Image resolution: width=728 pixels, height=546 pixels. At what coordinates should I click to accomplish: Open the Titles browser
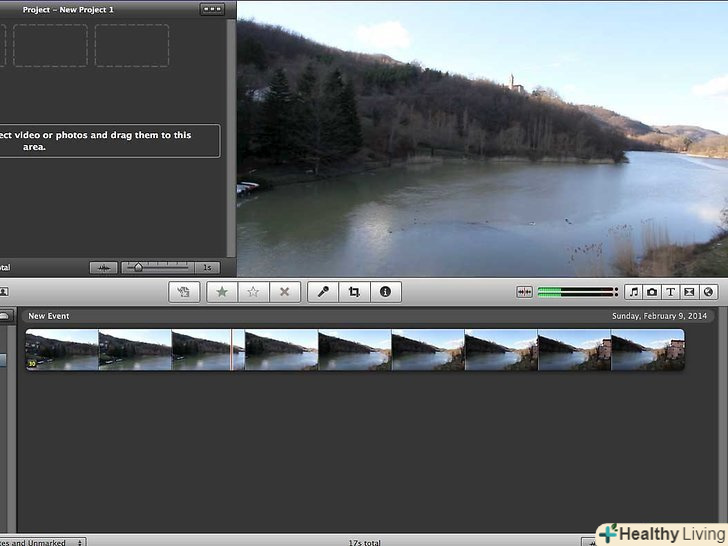(670, 292)
